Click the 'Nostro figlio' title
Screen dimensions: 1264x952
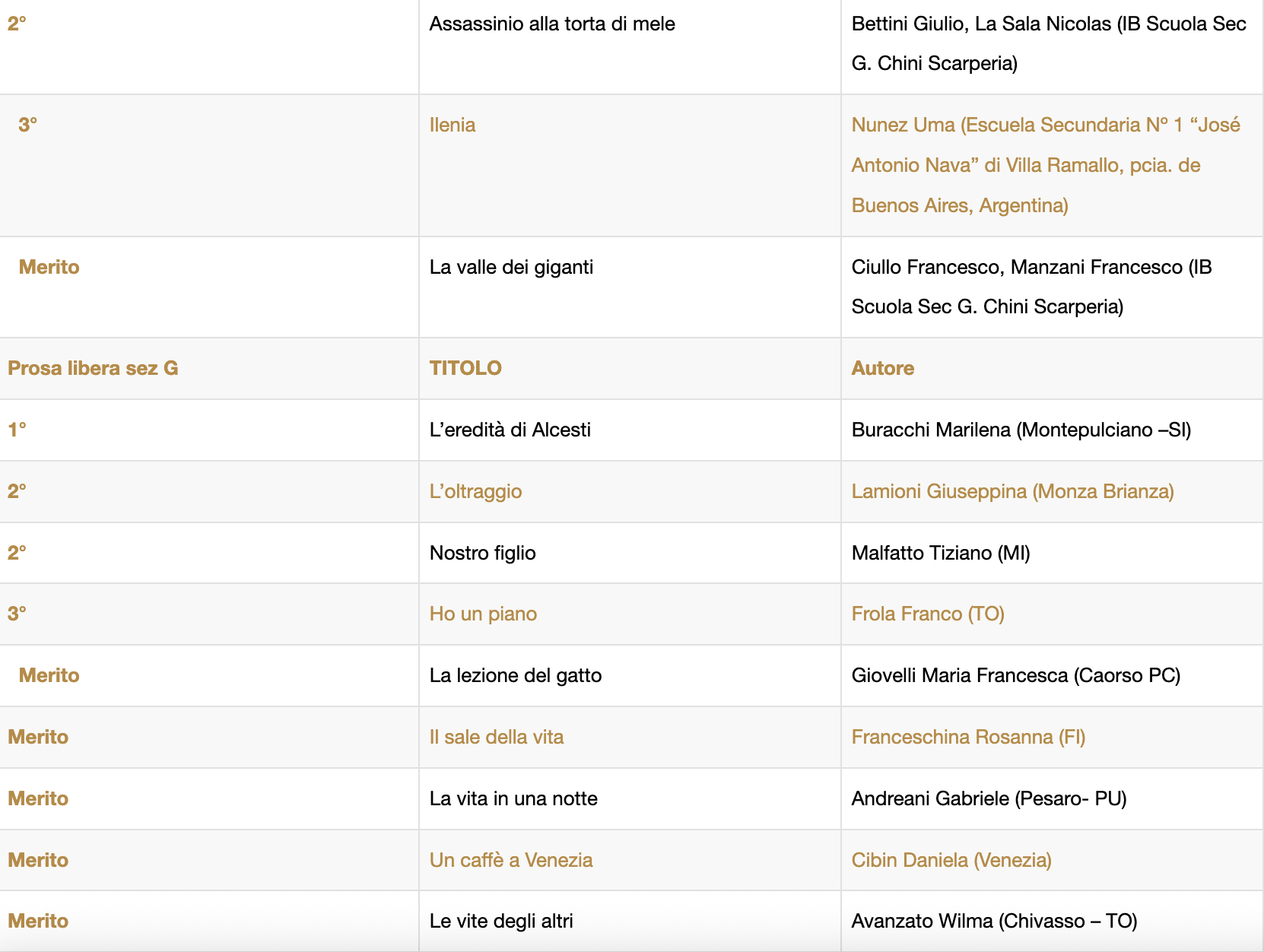482,553
